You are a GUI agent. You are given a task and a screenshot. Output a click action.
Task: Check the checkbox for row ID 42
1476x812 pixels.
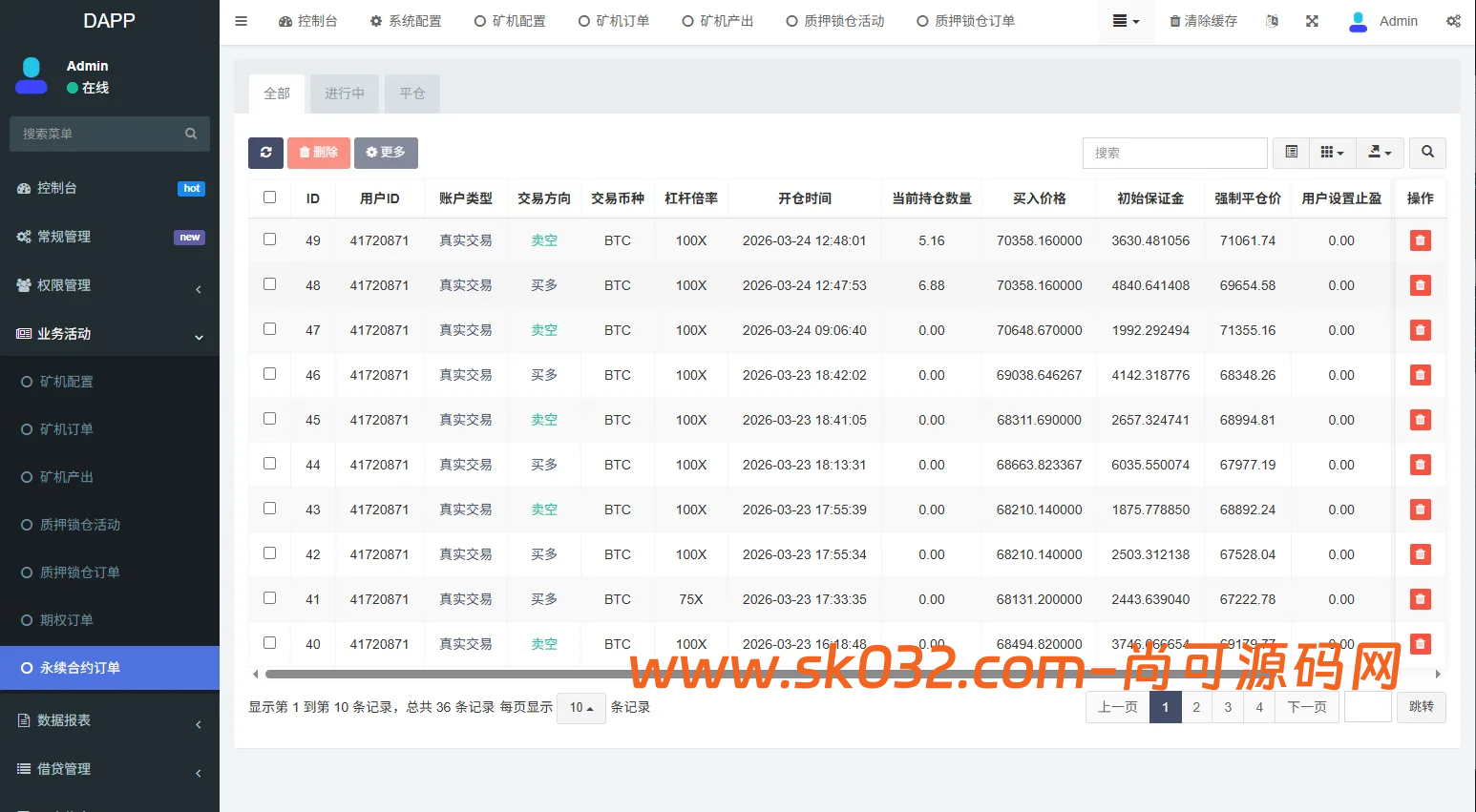pos(269,552)
